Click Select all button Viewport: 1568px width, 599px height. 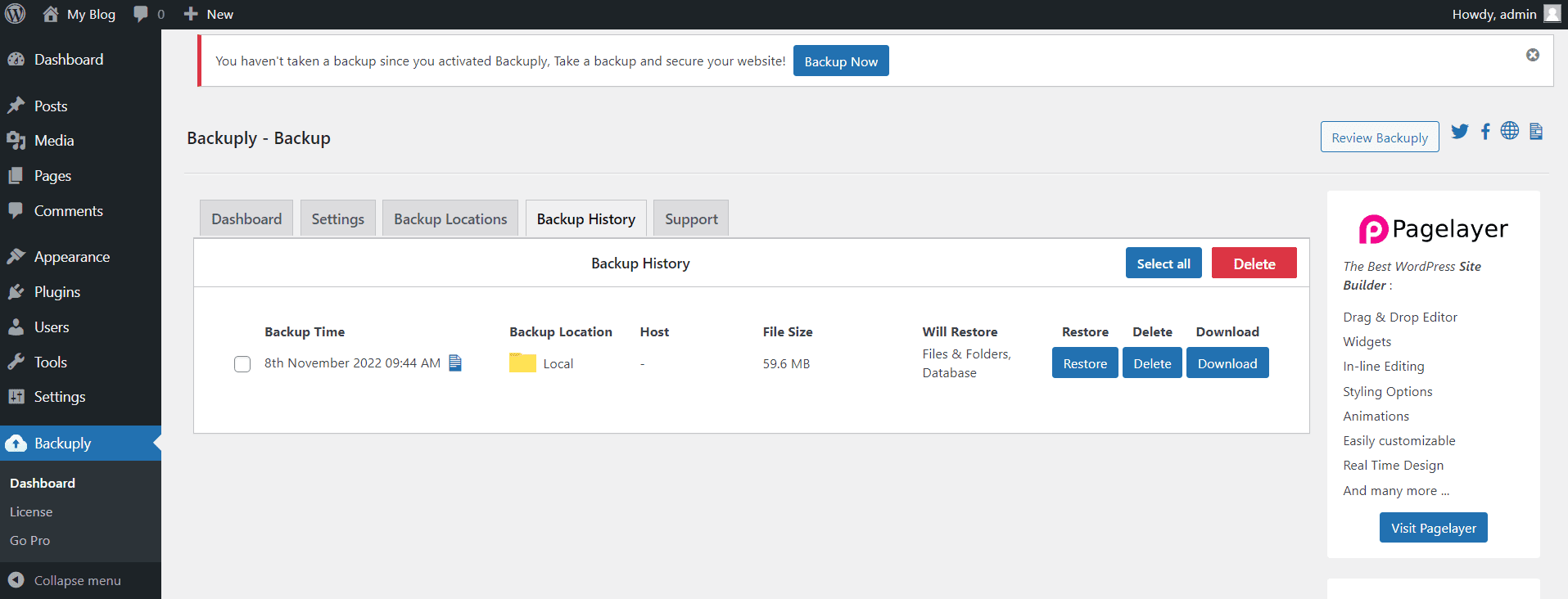[1164, 263]
